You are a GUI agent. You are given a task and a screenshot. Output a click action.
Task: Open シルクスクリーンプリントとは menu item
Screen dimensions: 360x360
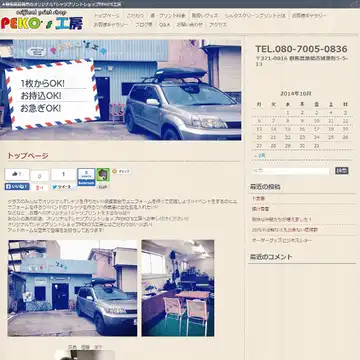255,16
